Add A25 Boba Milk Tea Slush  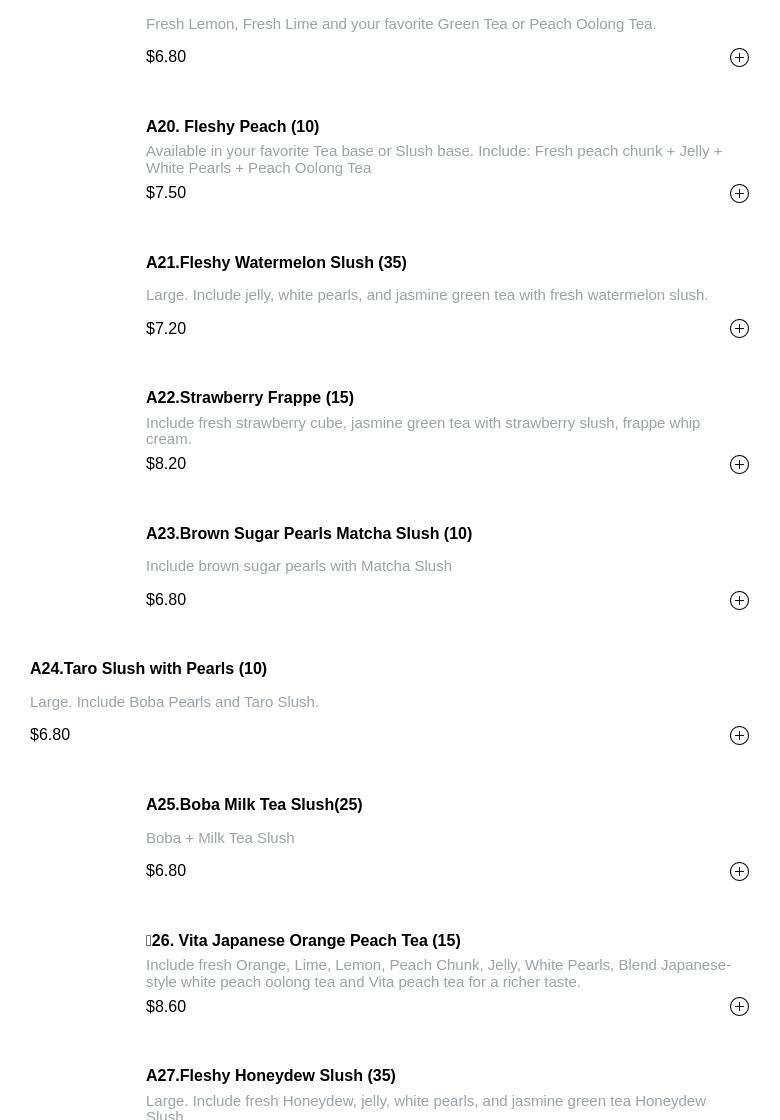[739, 872]
